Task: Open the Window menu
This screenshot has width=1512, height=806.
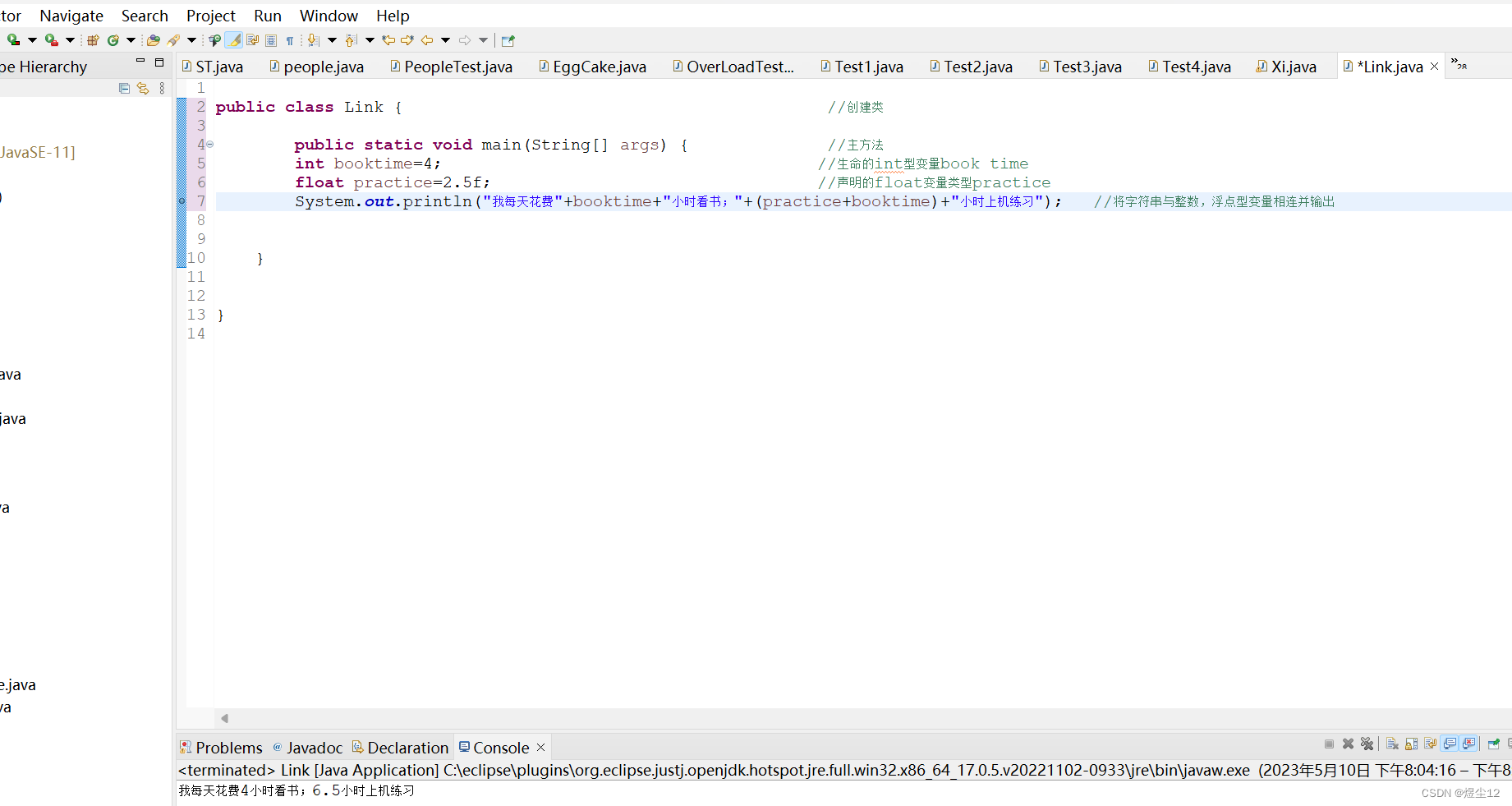Action: 329,15
